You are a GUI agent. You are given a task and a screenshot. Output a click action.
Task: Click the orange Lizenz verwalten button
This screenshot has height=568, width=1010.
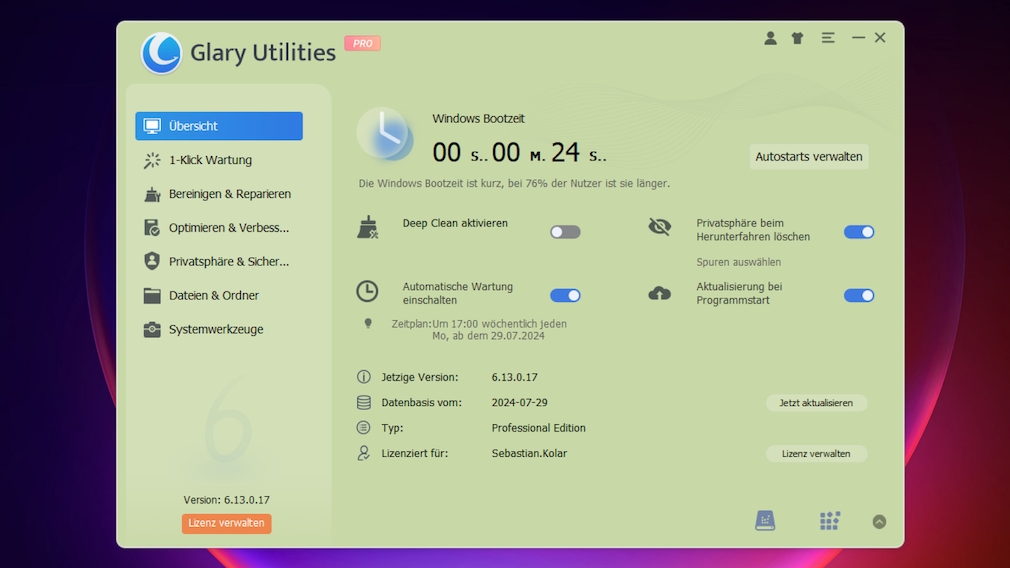click(226, 523)
